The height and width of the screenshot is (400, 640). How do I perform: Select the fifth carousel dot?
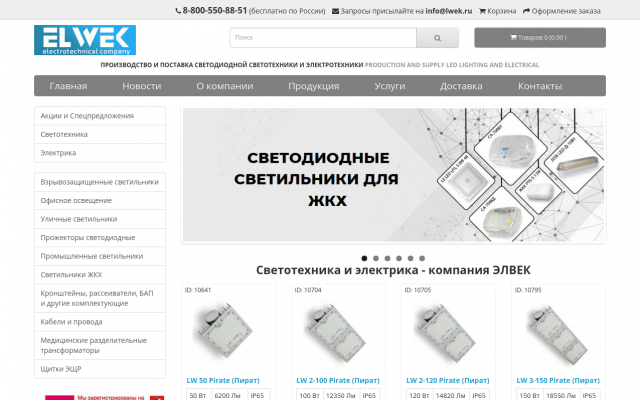coord(410,258)
